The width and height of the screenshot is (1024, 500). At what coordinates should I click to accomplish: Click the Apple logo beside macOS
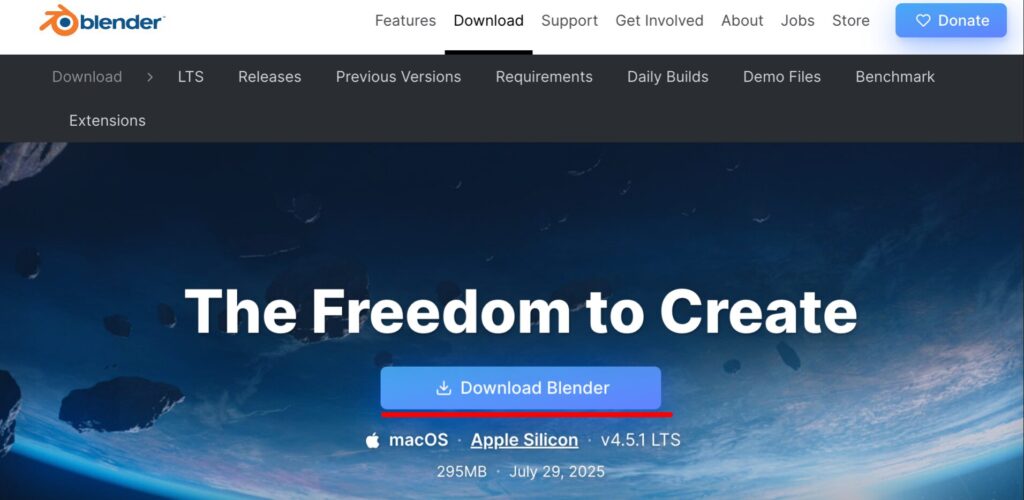(x=372, y=440)
